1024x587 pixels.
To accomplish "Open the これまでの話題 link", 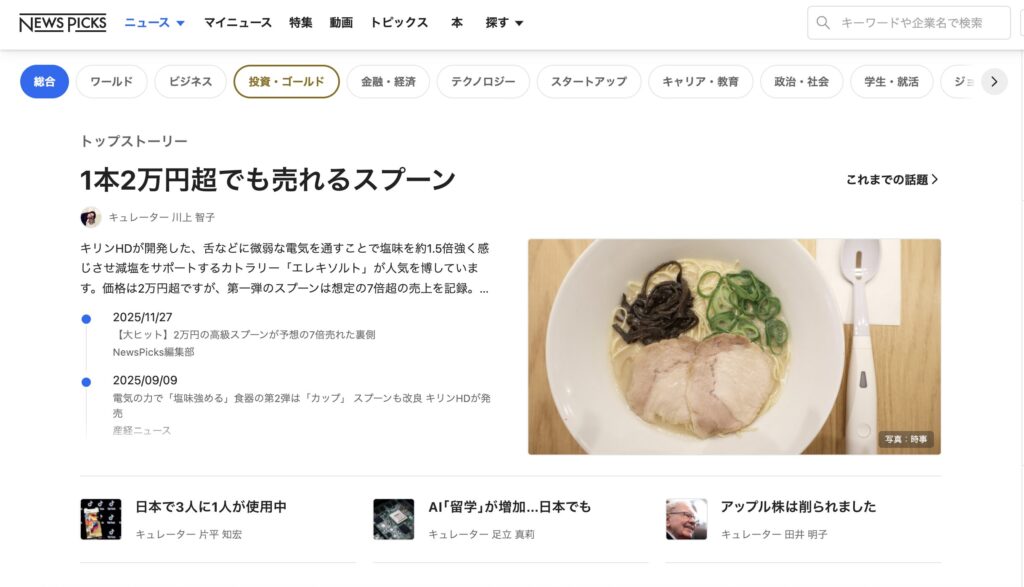I will (892, 180).
